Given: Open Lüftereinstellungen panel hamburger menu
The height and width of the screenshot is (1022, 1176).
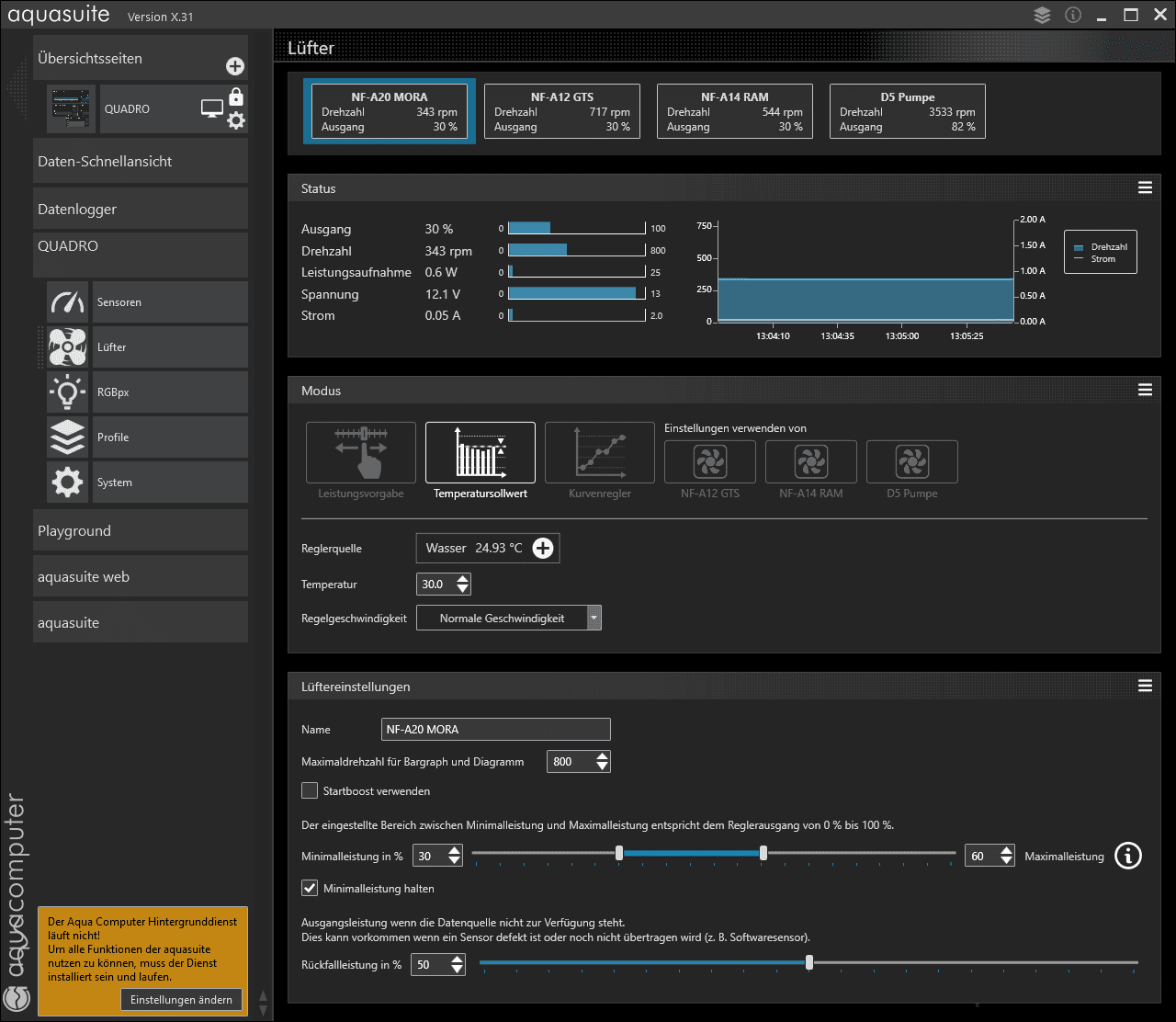Looking at the screenshot, I should pyautogui.click(x=1145, y=686).
